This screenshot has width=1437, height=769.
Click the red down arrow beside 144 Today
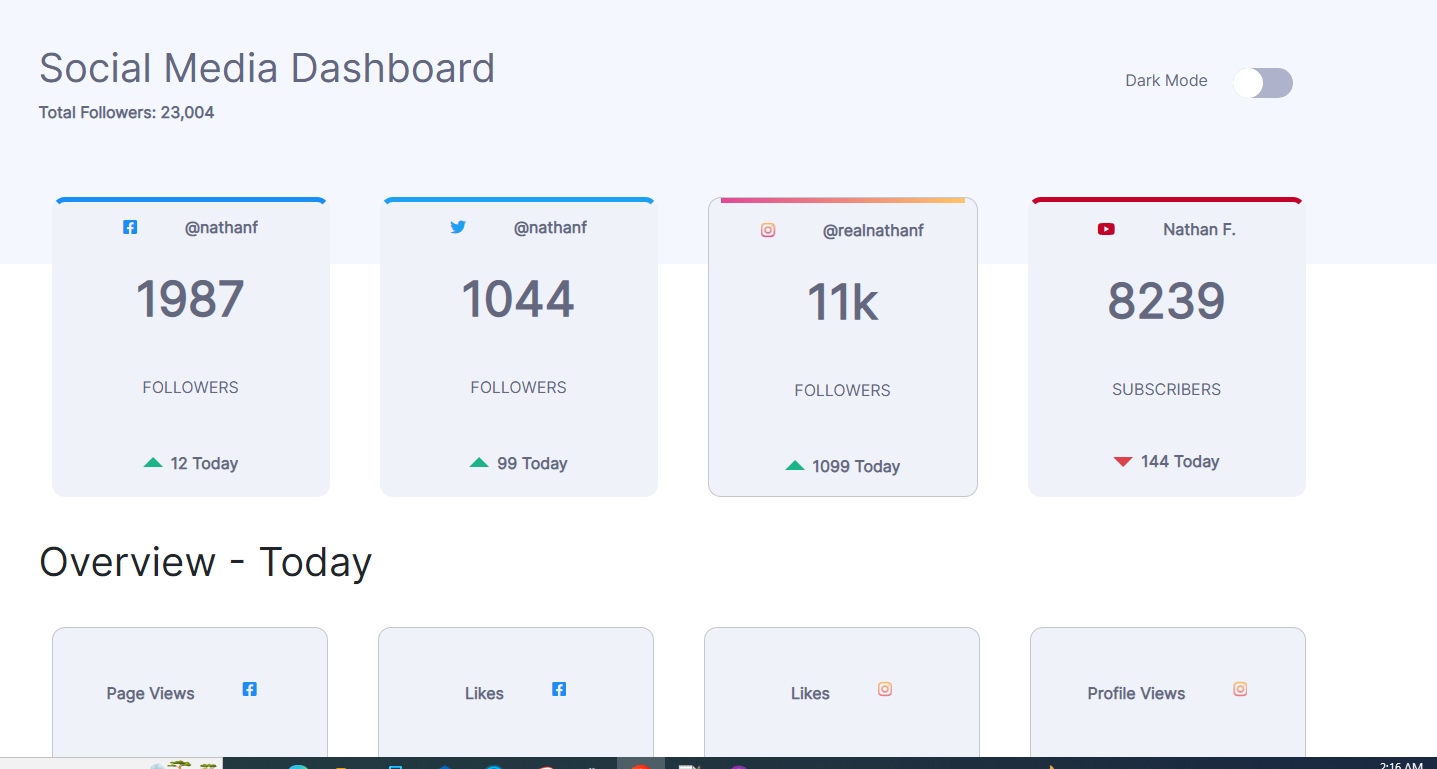coord(1122,461)
